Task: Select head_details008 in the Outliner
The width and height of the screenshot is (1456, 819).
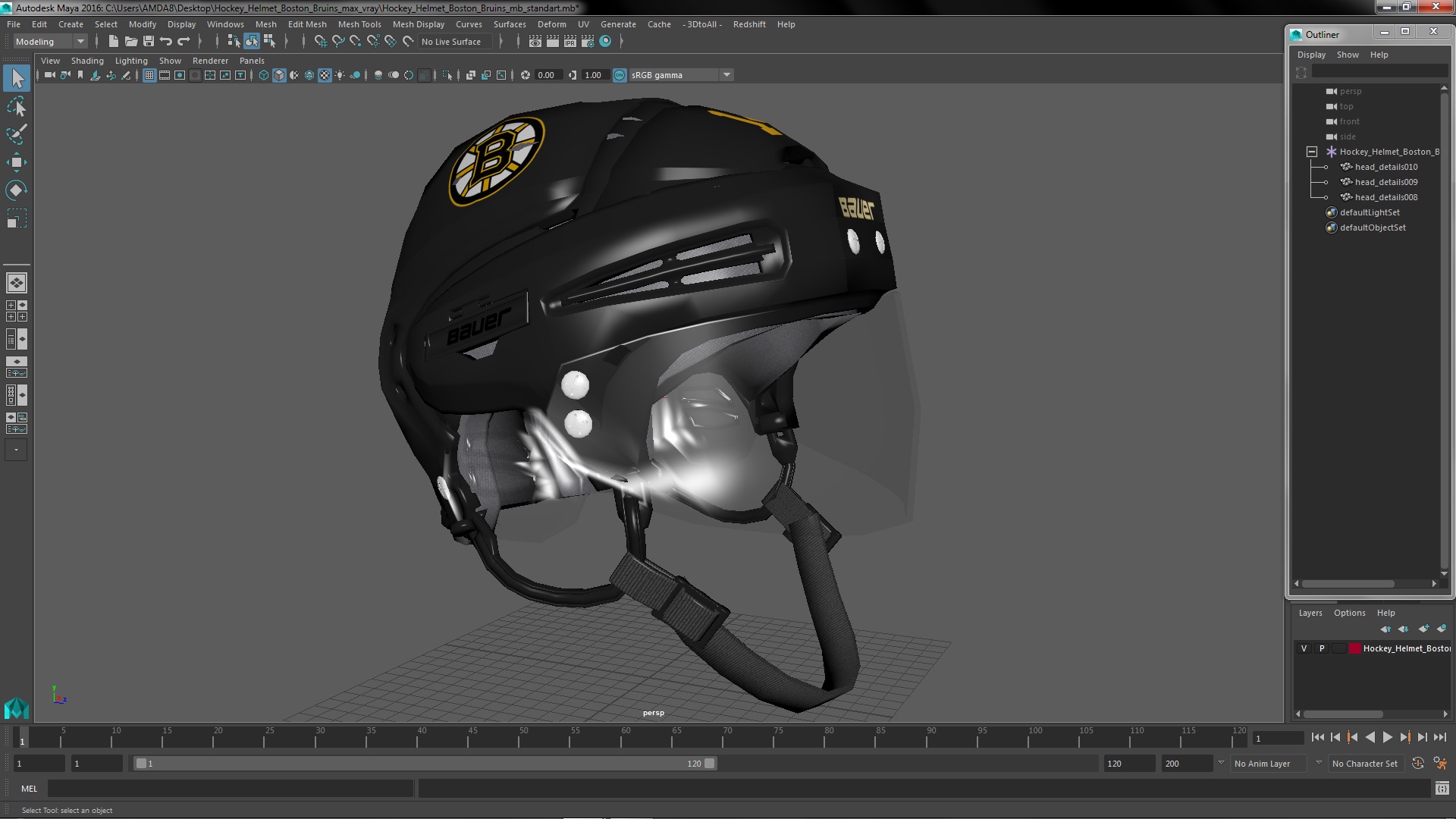Action: coord(1385,197)
